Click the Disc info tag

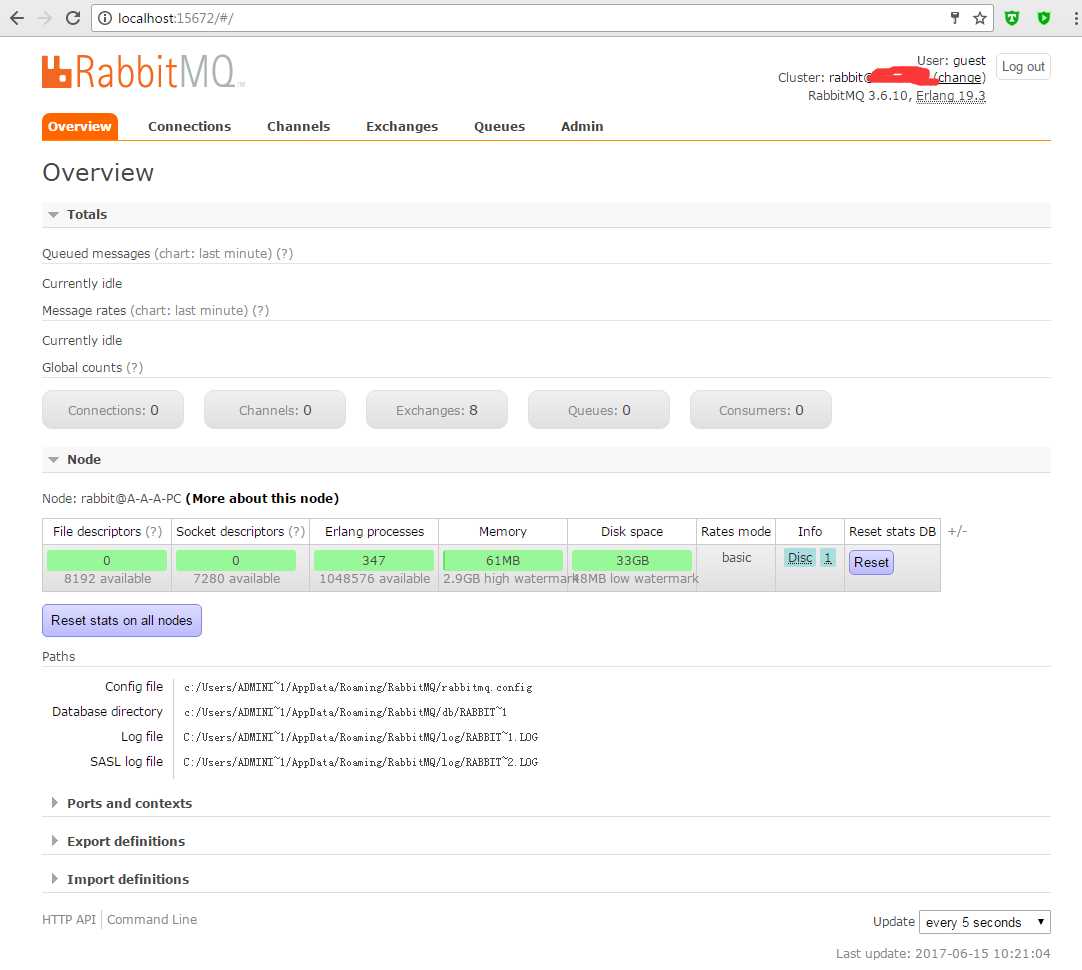click(x=800, y=557)
